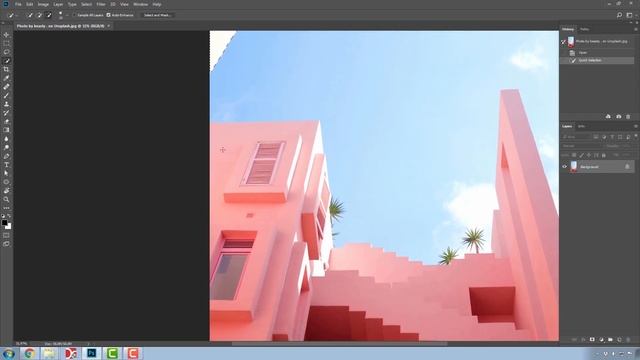640x360 pixels.
Task: Click the Add to Selection brush option
Action: pyautogui.click(x=39, y=15)
